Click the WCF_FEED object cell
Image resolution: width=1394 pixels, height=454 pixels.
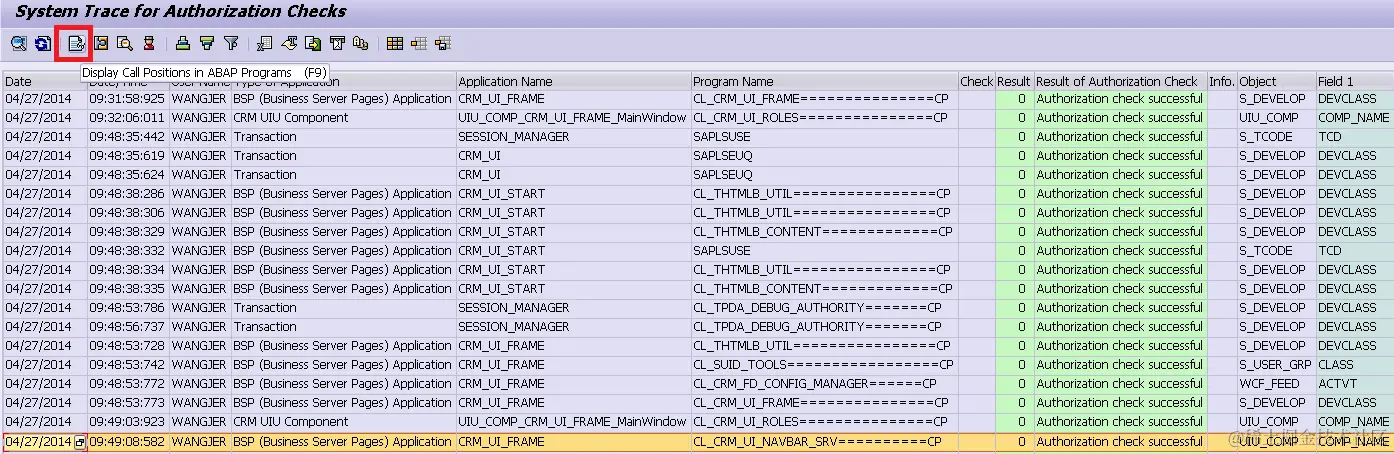pos(1276,384)
